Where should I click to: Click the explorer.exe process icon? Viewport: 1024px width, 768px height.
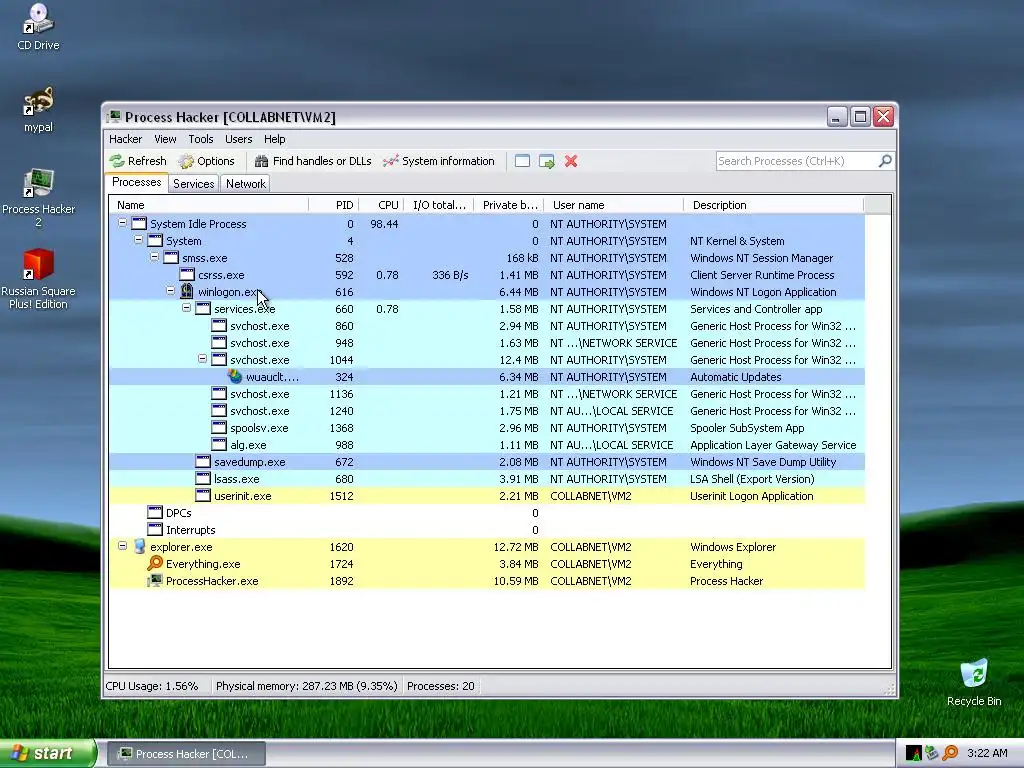tap(139, 547)
